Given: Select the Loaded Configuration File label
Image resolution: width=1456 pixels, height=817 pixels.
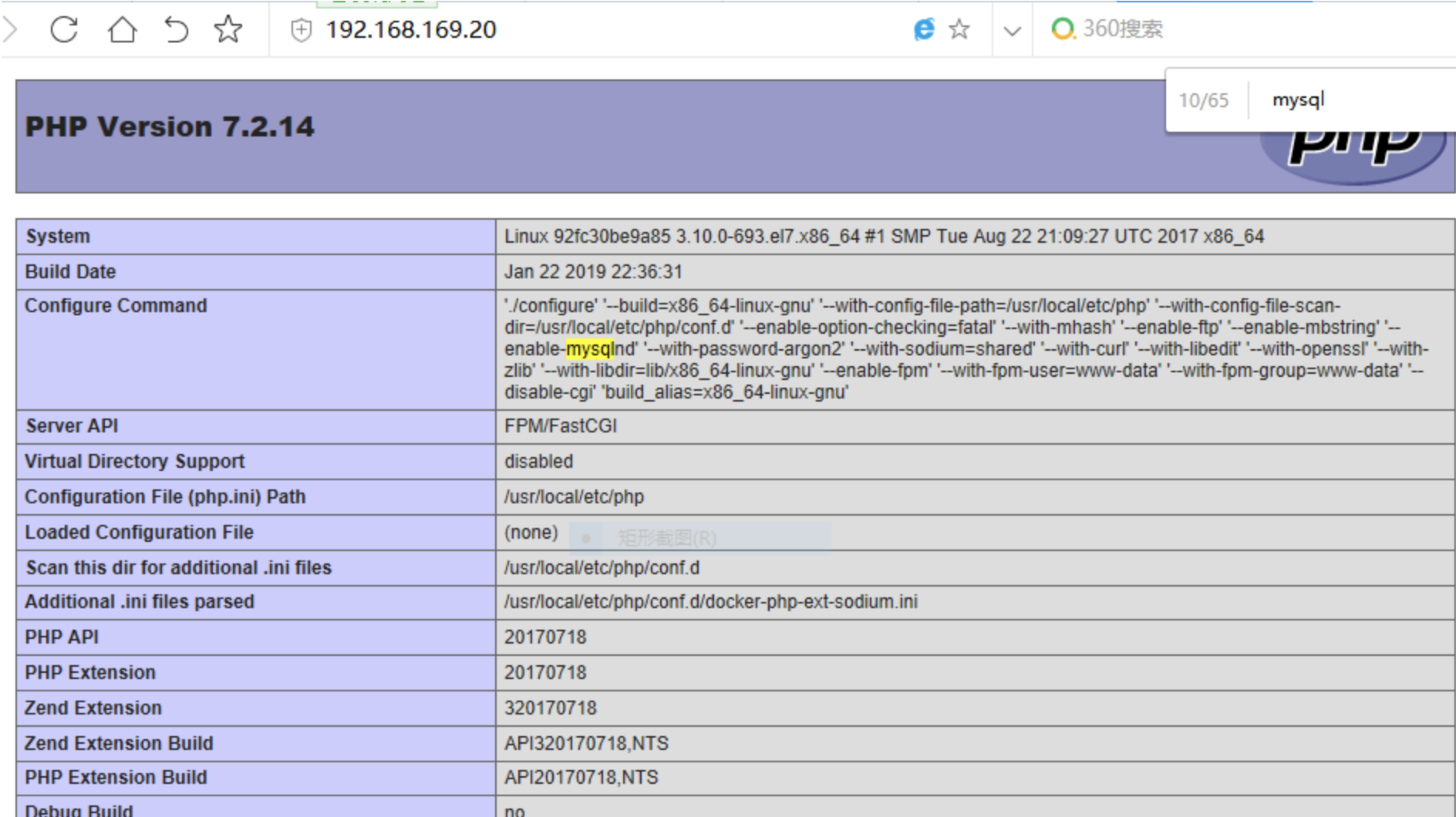Looking at the screenshot, I should coord(139,533).
